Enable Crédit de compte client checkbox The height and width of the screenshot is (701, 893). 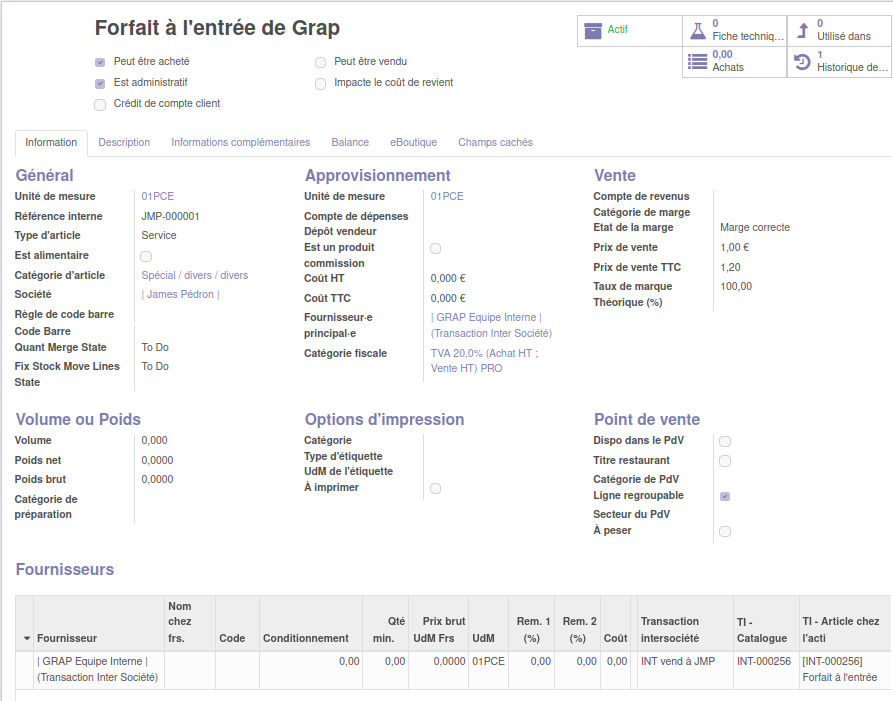[100, 104]
